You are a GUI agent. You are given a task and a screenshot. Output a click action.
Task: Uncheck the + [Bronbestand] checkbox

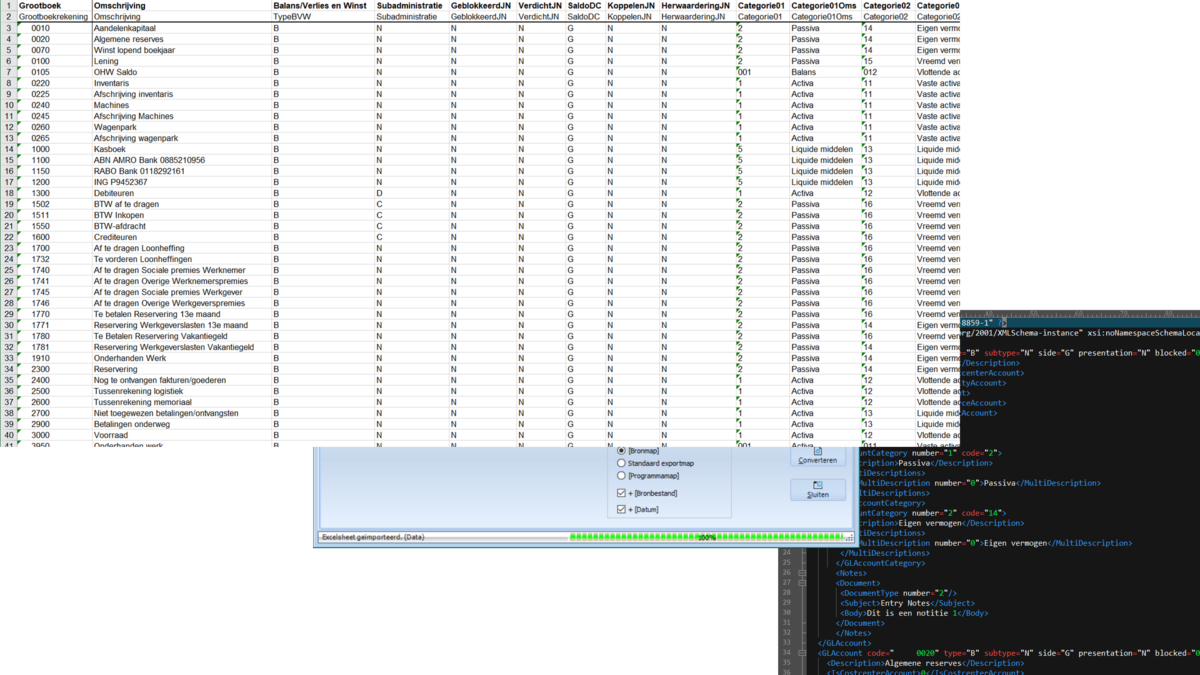pyautogui.click(x=620, y=491)
